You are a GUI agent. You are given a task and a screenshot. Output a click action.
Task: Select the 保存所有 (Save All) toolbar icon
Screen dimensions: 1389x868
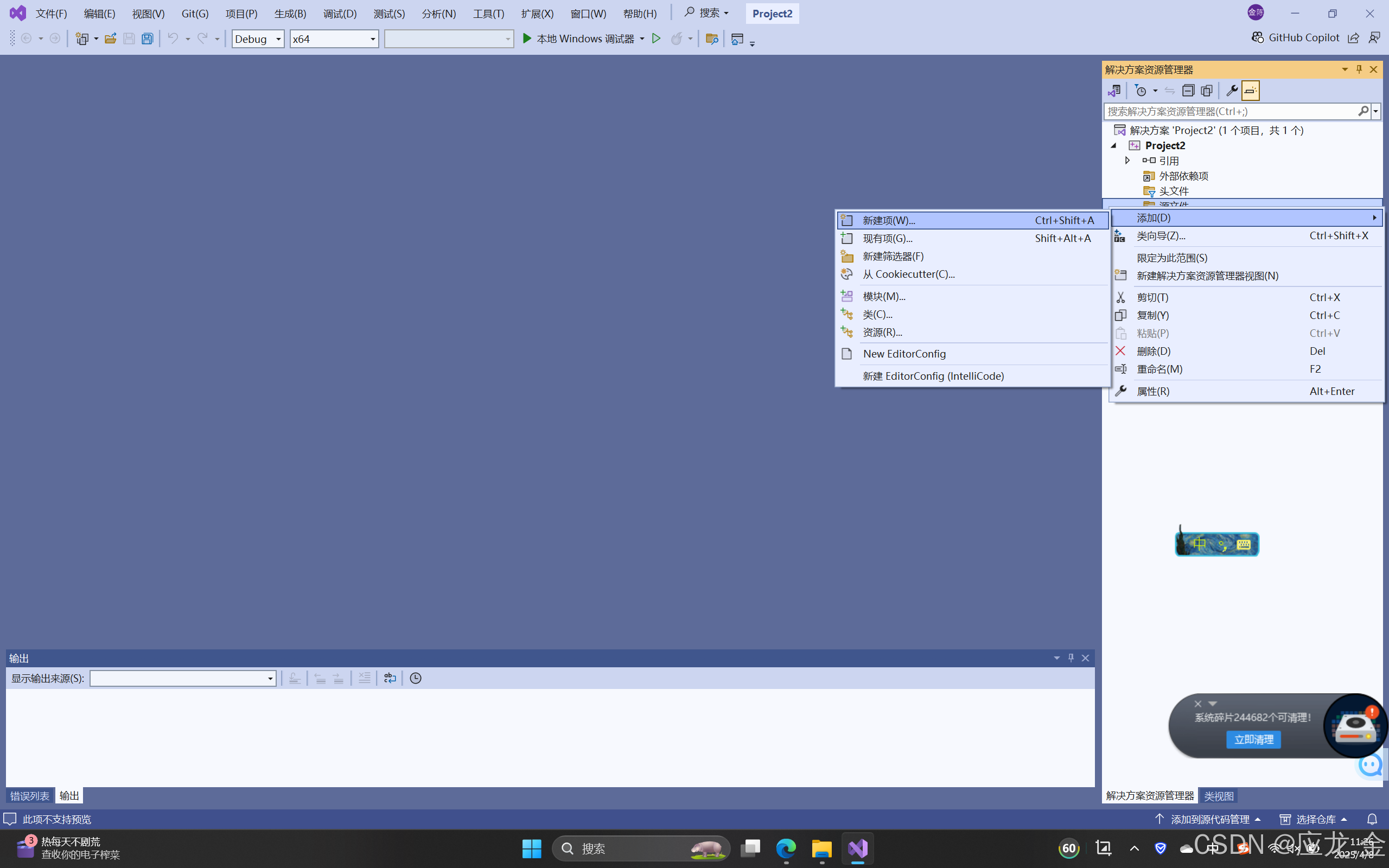[x=148, y=39]
